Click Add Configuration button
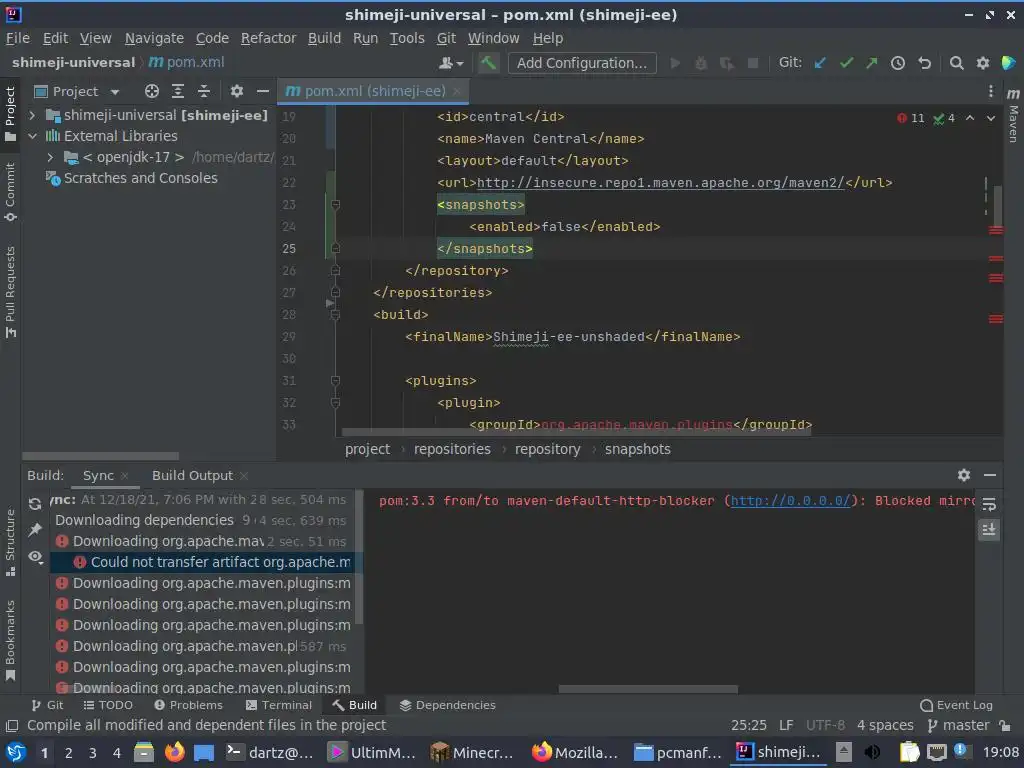This screenshot has width=1024, height=768. click(582, 63)
